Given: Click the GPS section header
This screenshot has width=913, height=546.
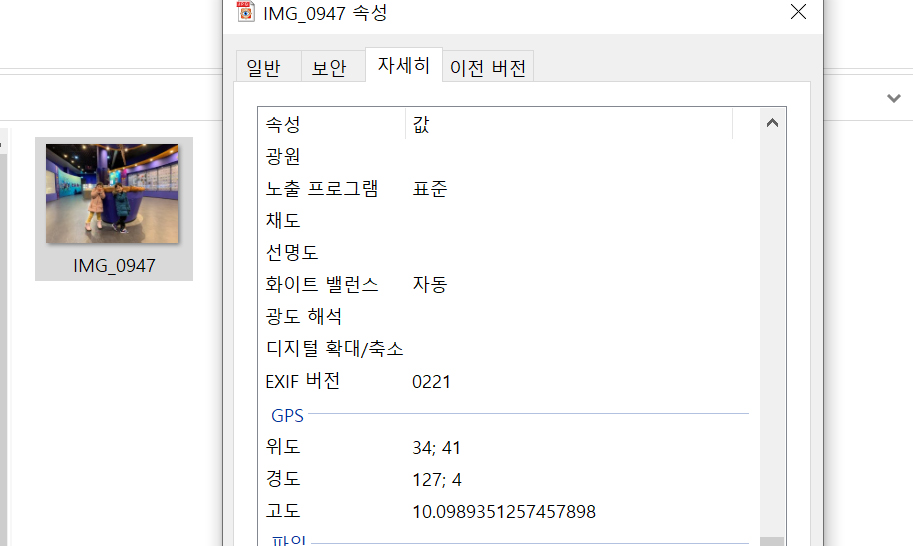Looking at the screenshot, I should (287, 416).
